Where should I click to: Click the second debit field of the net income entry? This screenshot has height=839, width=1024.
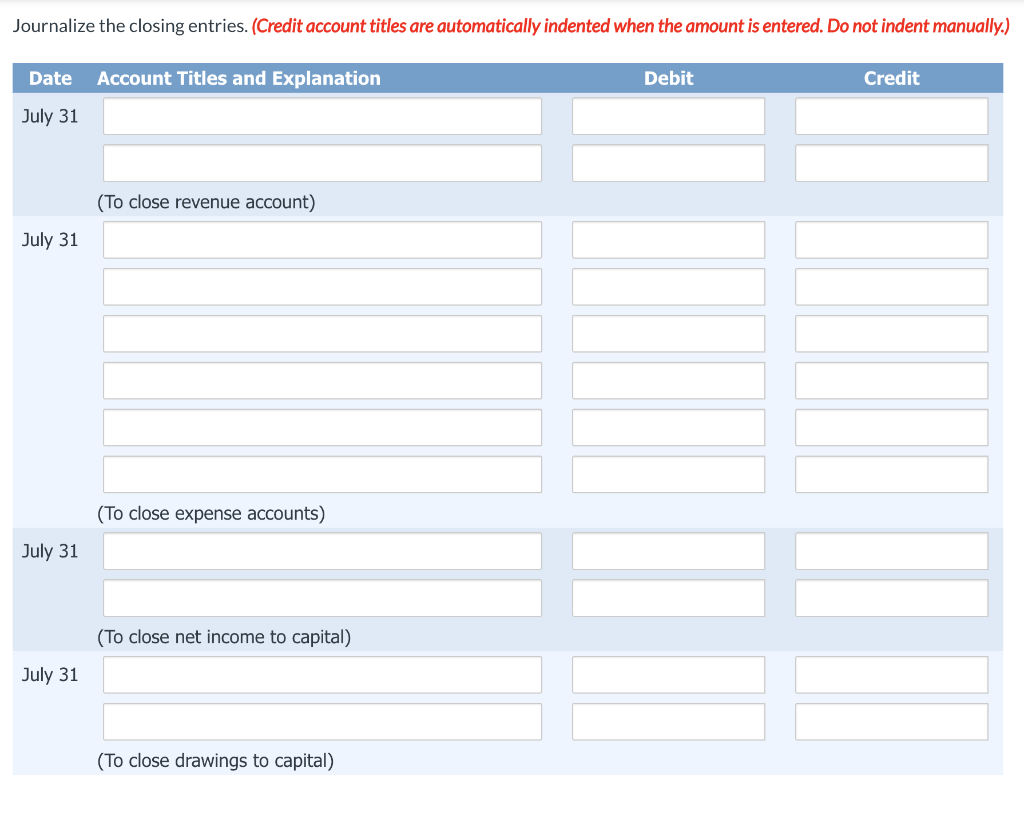click(x=668, y=598)
